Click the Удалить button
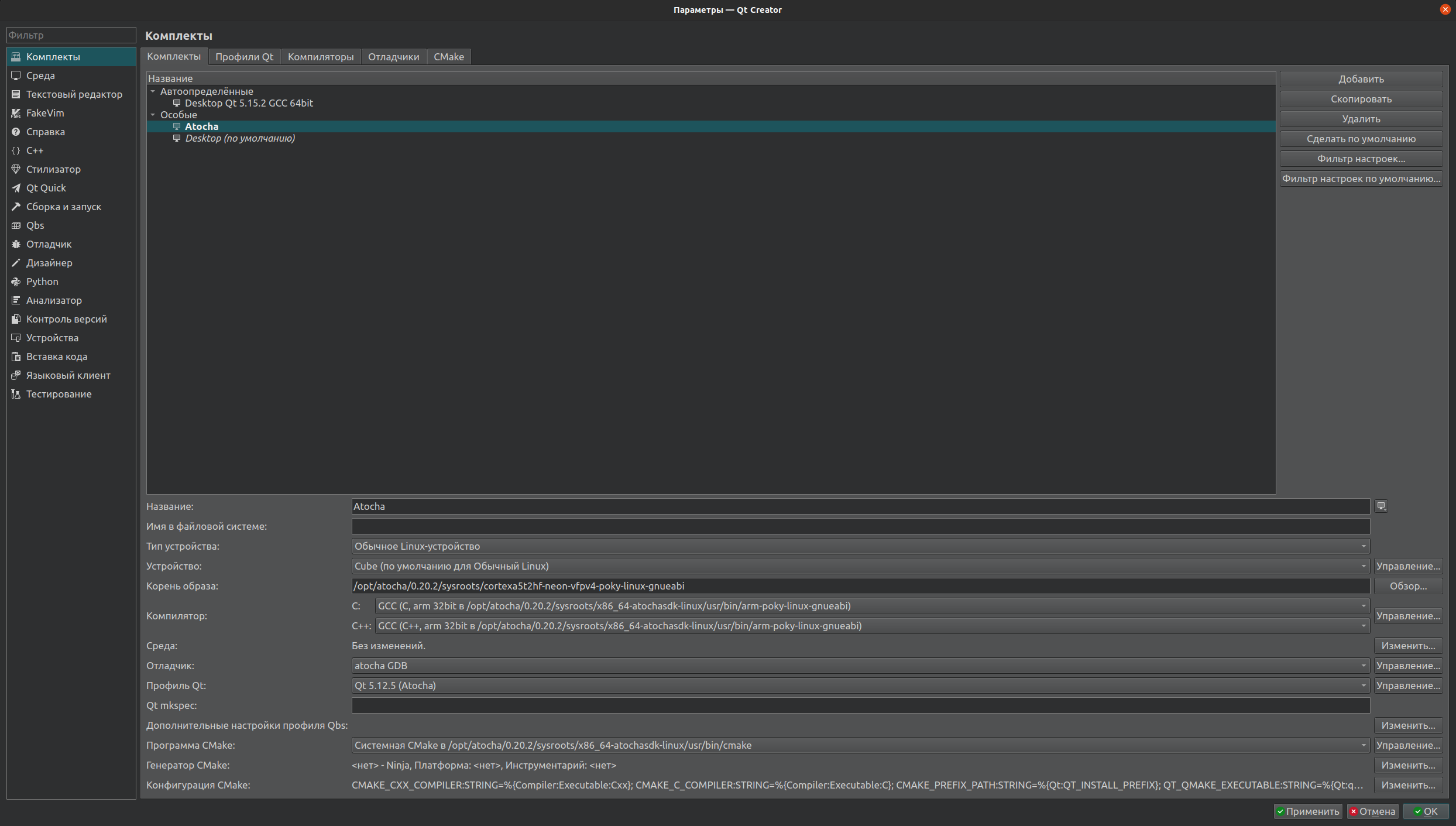Viewport: 1456px width, 826px height. [1361, 119]
